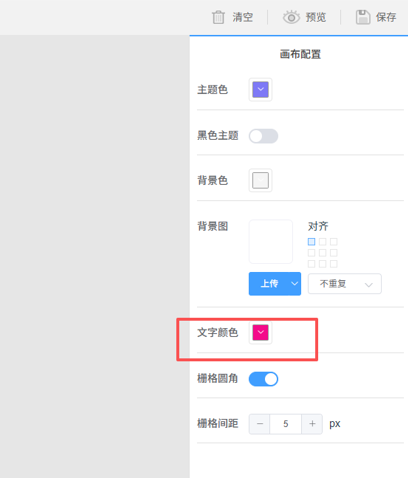
Task: Toggle the 栅格圆角 switch off
Action: (263, 379)
